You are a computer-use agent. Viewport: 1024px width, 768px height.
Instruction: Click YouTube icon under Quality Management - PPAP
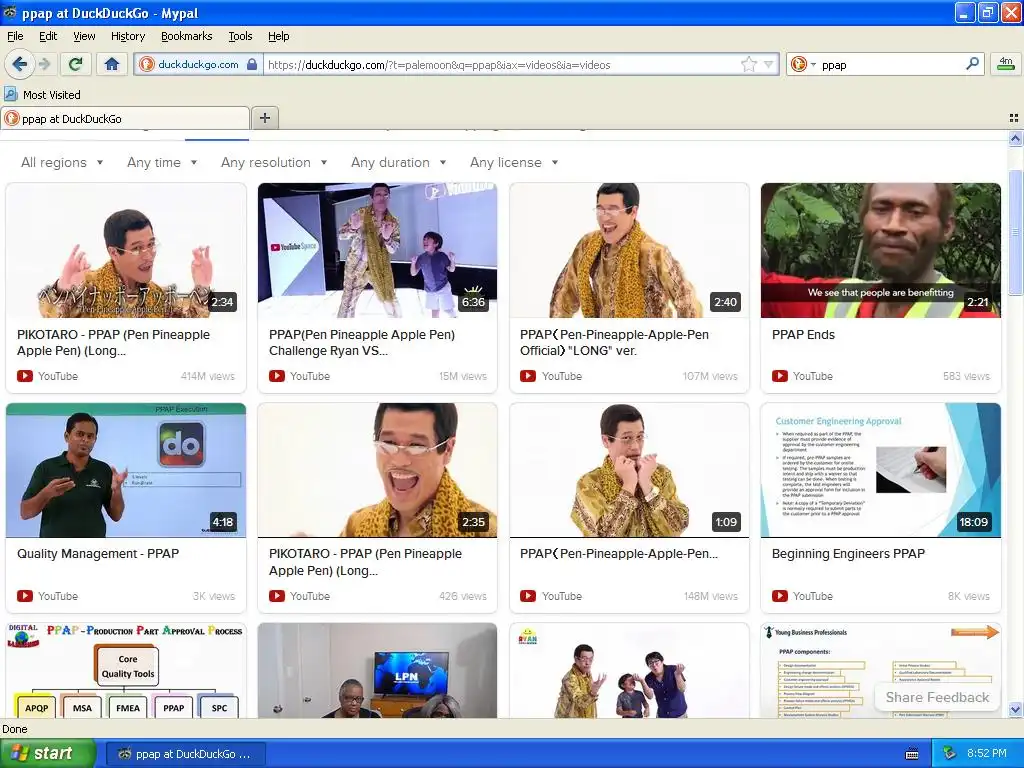click(x=25, y=596)
